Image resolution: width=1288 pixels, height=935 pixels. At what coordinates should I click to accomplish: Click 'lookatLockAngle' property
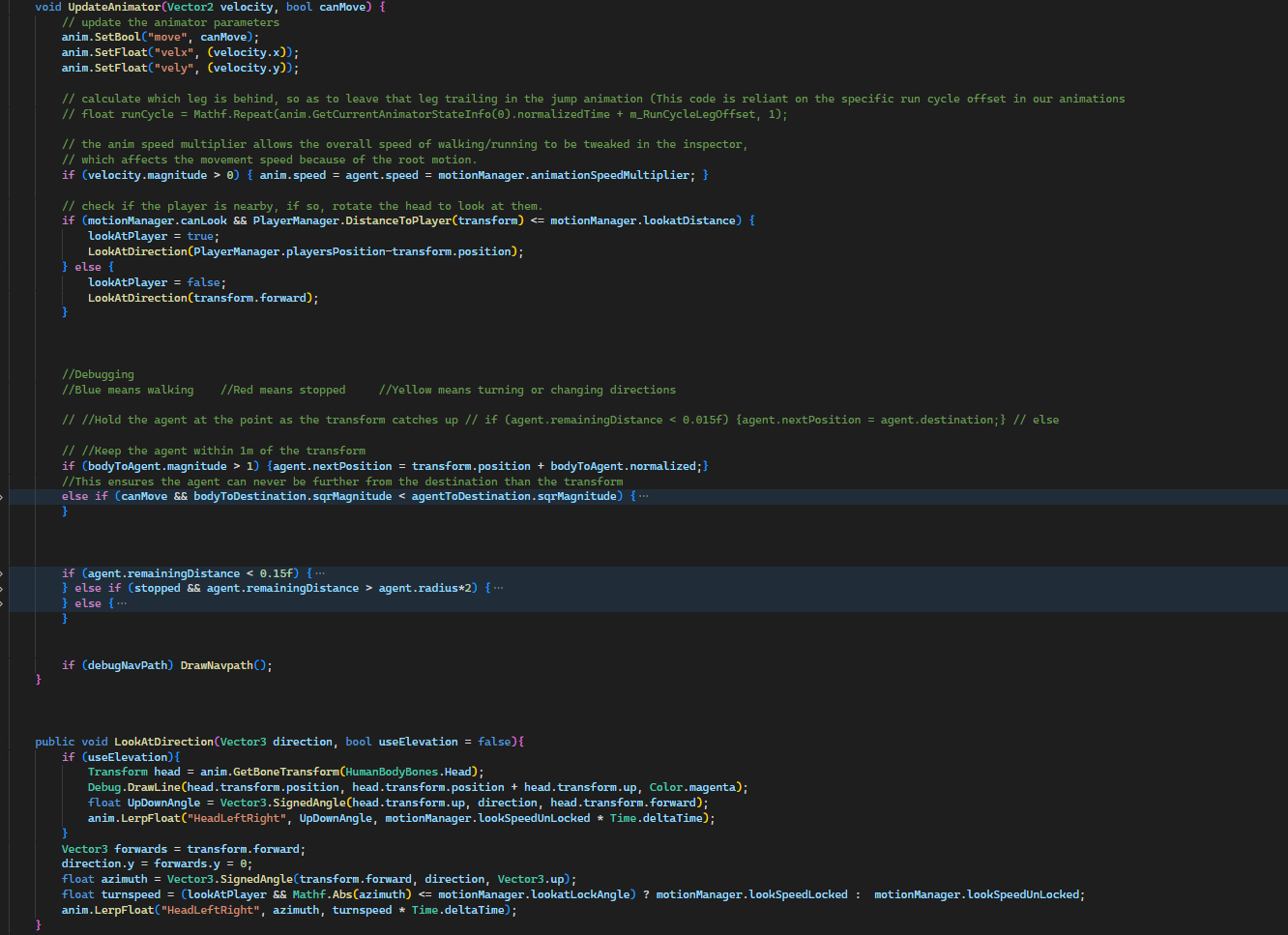coord(580,895)
